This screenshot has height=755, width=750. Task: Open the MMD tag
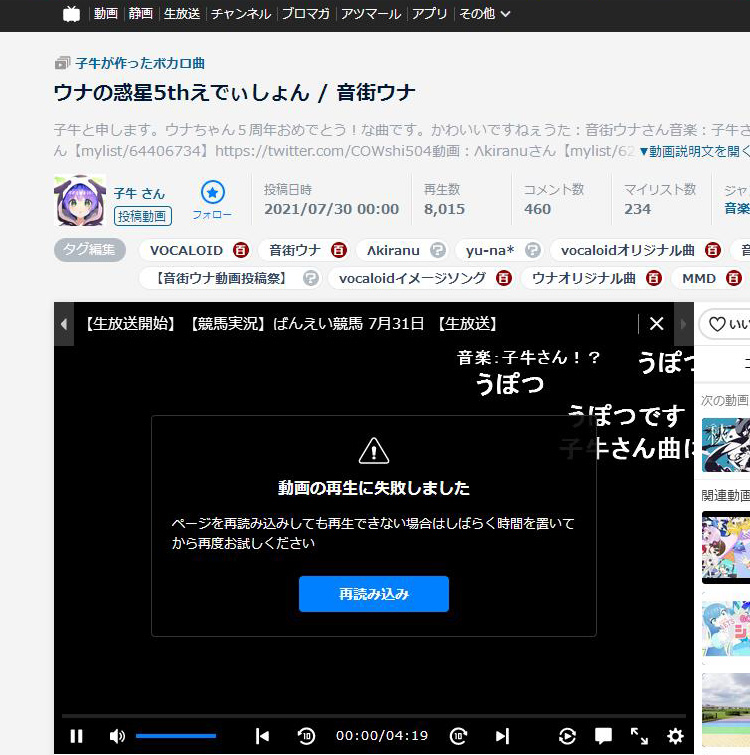(x=699, y=278)
